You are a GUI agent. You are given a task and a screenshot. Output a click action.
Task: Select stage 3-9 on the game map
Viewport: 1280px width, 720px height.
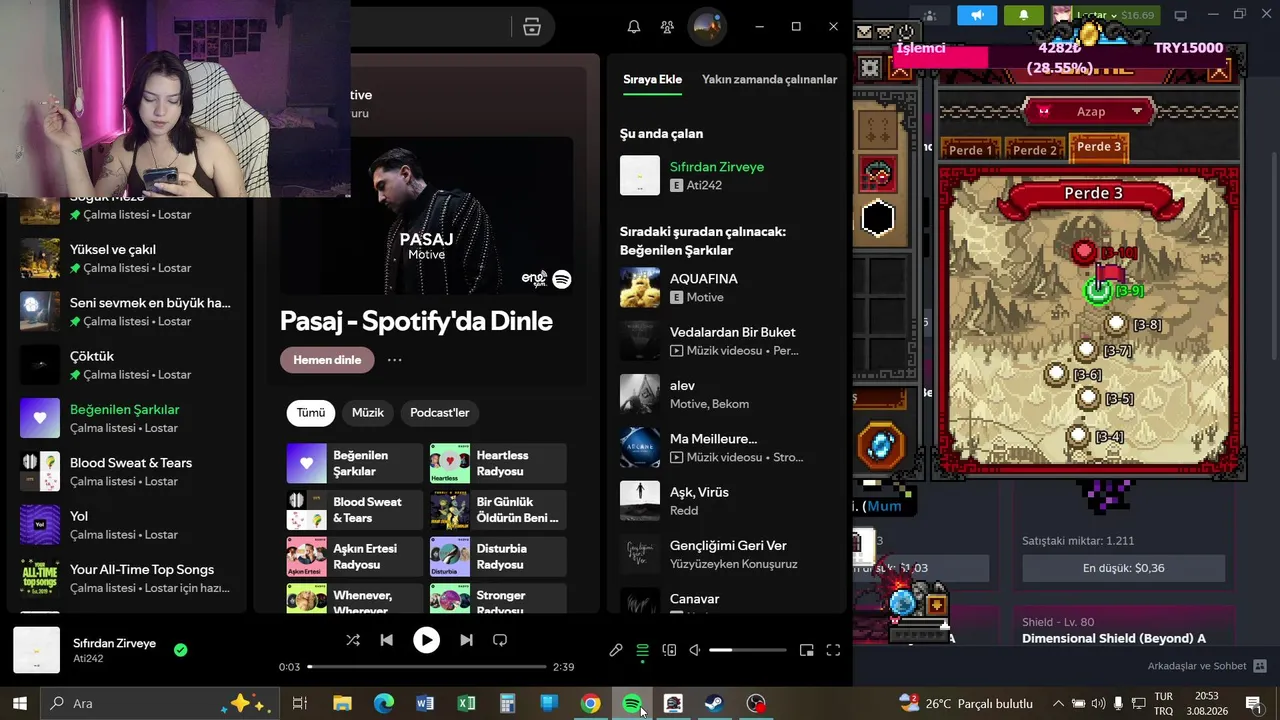[x=1099, y=291]
